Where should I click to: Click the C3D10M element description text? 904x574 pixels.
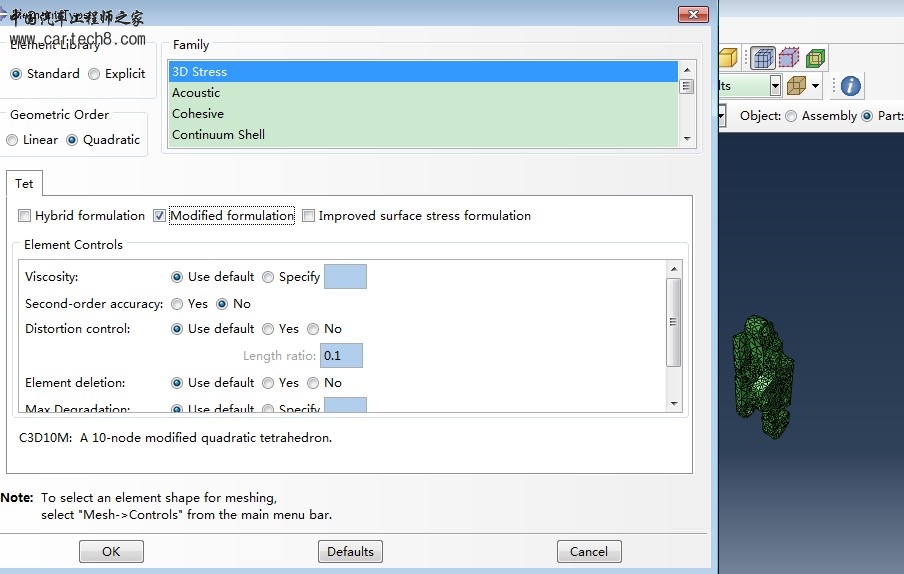[175, 438]
